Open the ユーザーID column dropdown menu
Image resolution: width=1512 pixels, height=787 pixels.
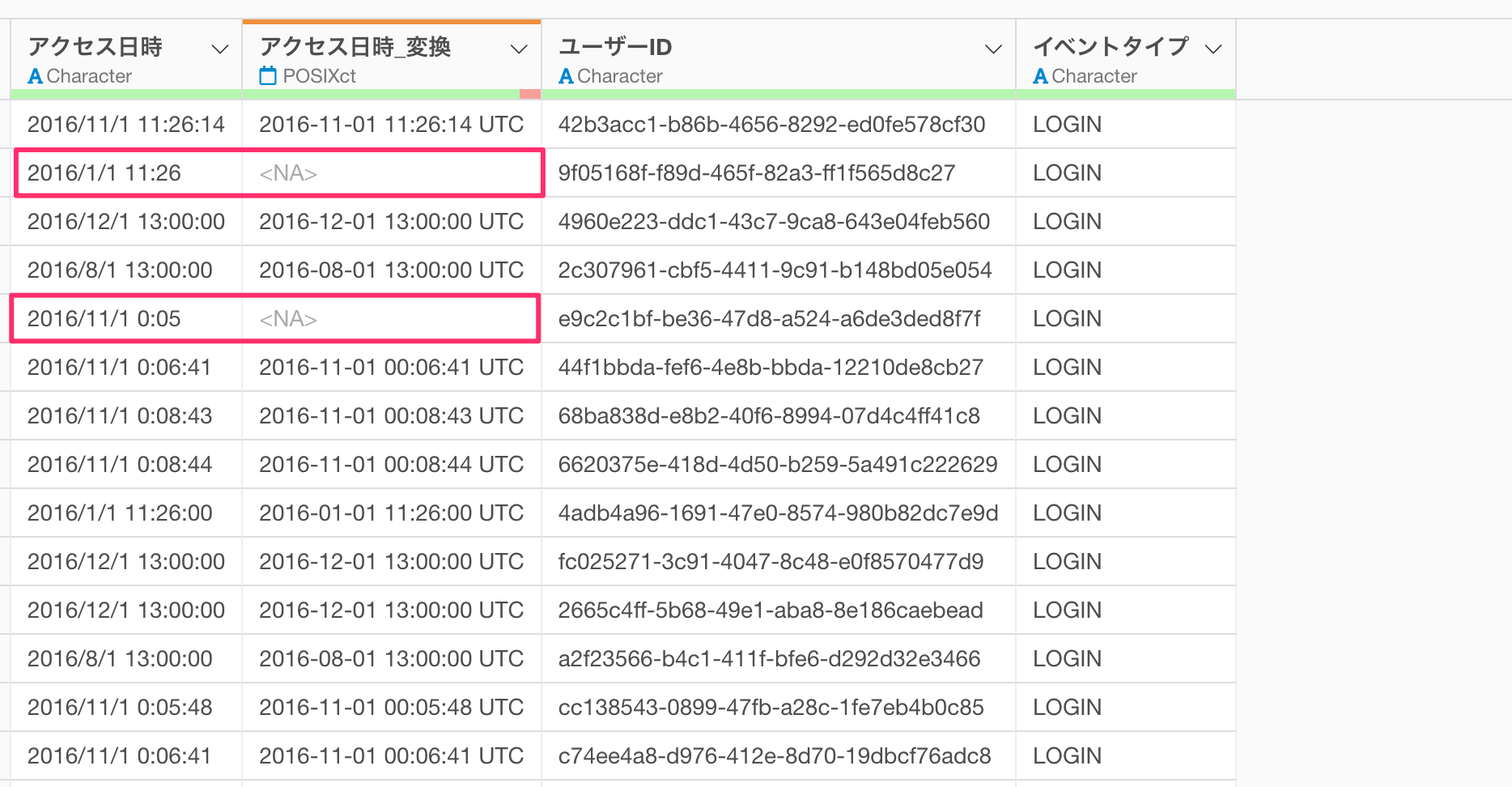pyautogui.click(x=993, y=49)
